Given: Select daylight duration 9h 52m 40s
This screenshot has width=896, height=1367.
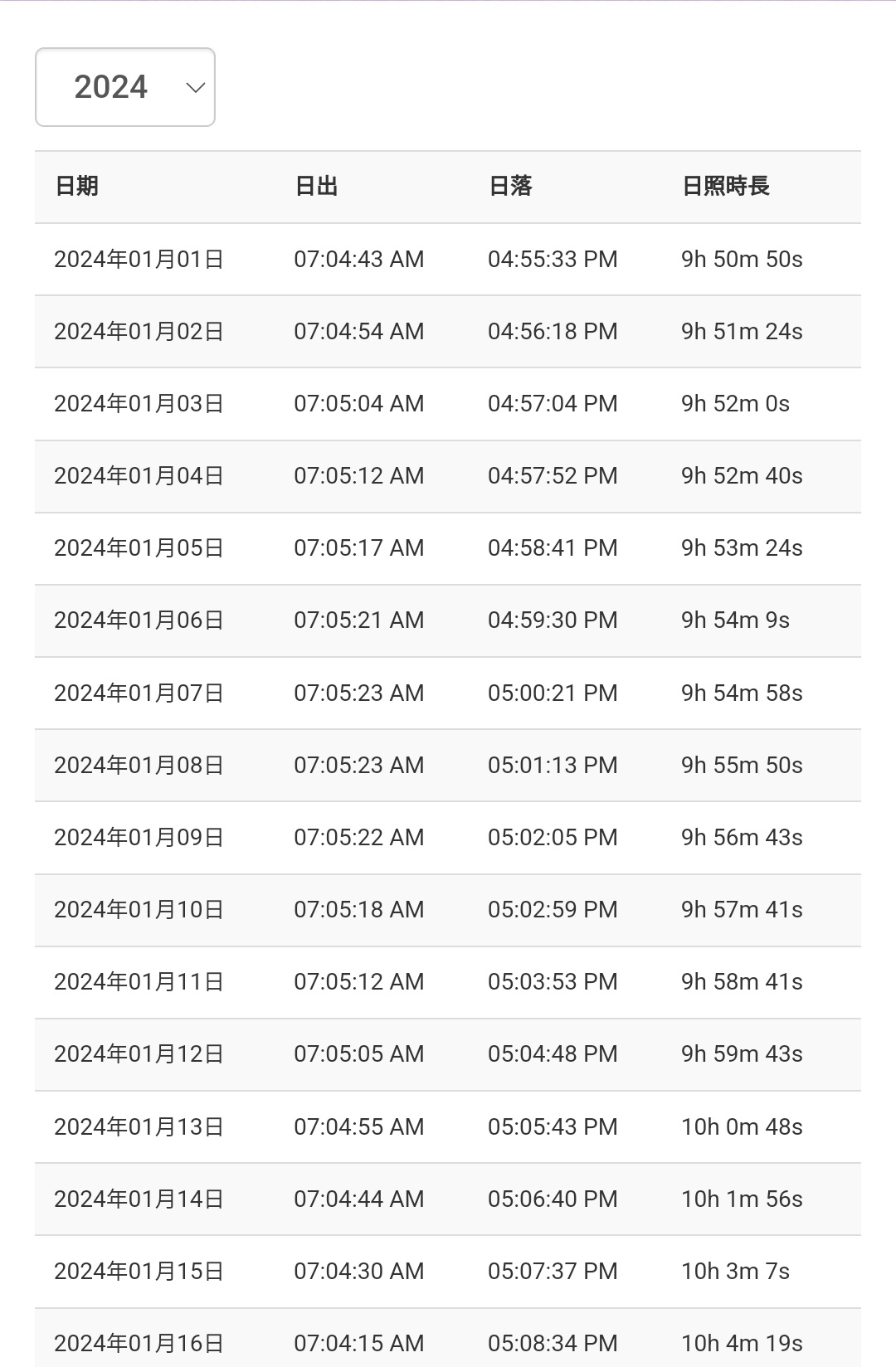Looking at the screenshot, I should (742, 476).
